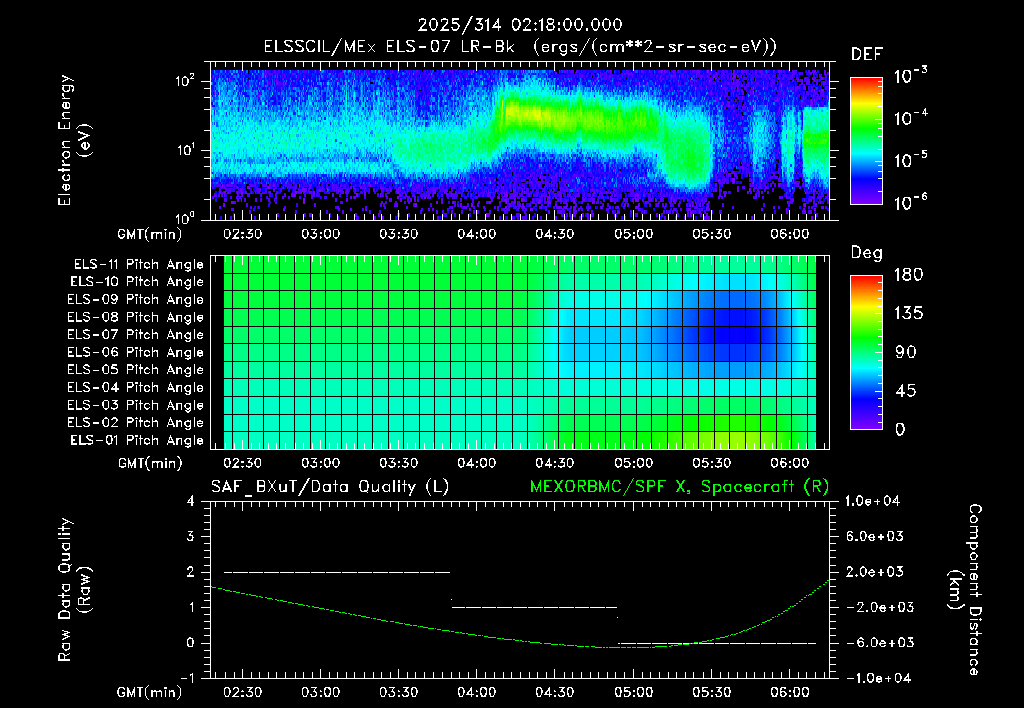Click the DEF legend title
The height and width of the screenshot is (708, 1024).
pos(866,55)
